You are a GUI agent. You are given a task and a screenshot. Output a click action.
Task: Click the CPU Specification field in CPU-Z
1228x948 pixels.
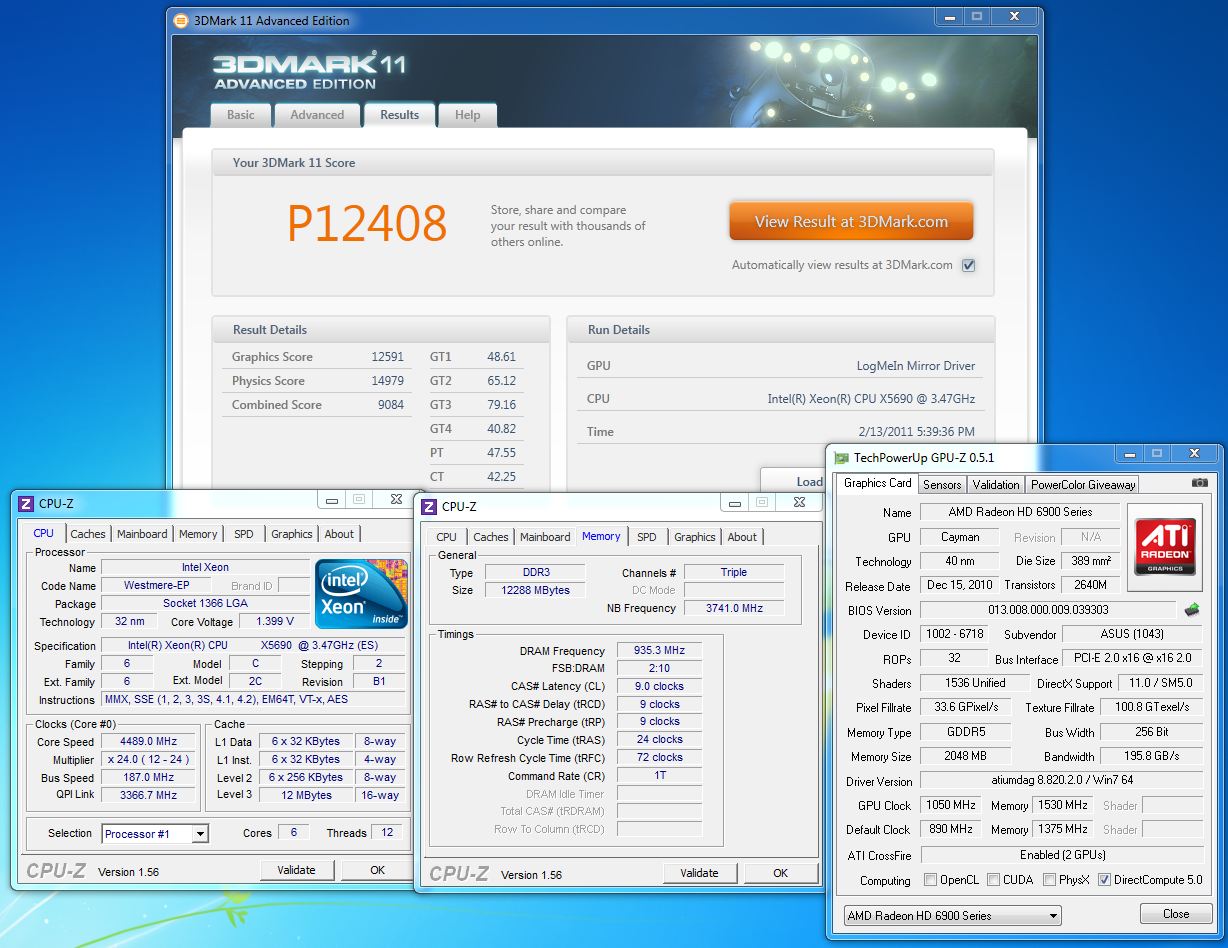tap(253, 646)
